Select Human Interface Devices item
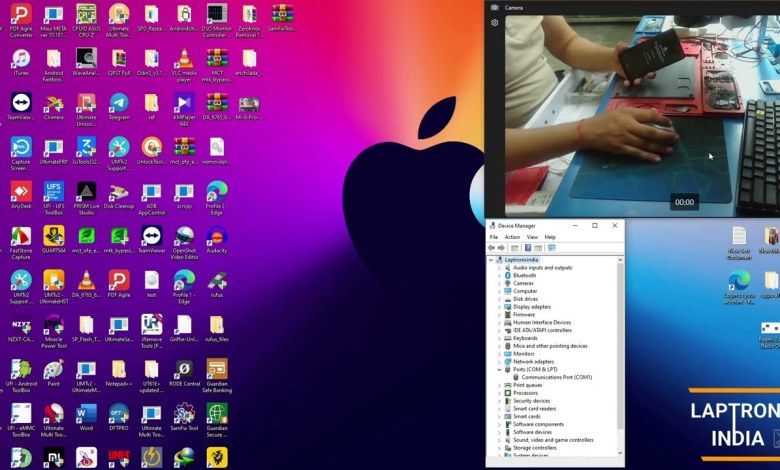Screen dimensions: 780x470 click(x=542, y=322)
